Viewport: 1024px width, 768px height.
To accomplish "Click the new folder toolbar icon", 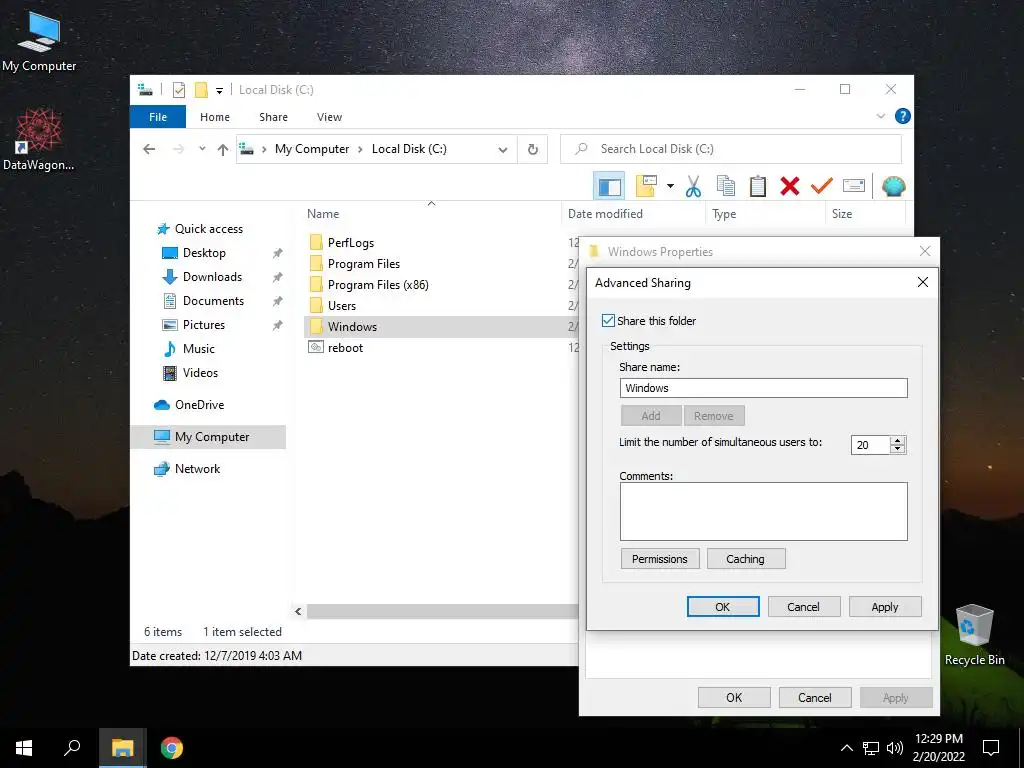I will pos(646,186).
